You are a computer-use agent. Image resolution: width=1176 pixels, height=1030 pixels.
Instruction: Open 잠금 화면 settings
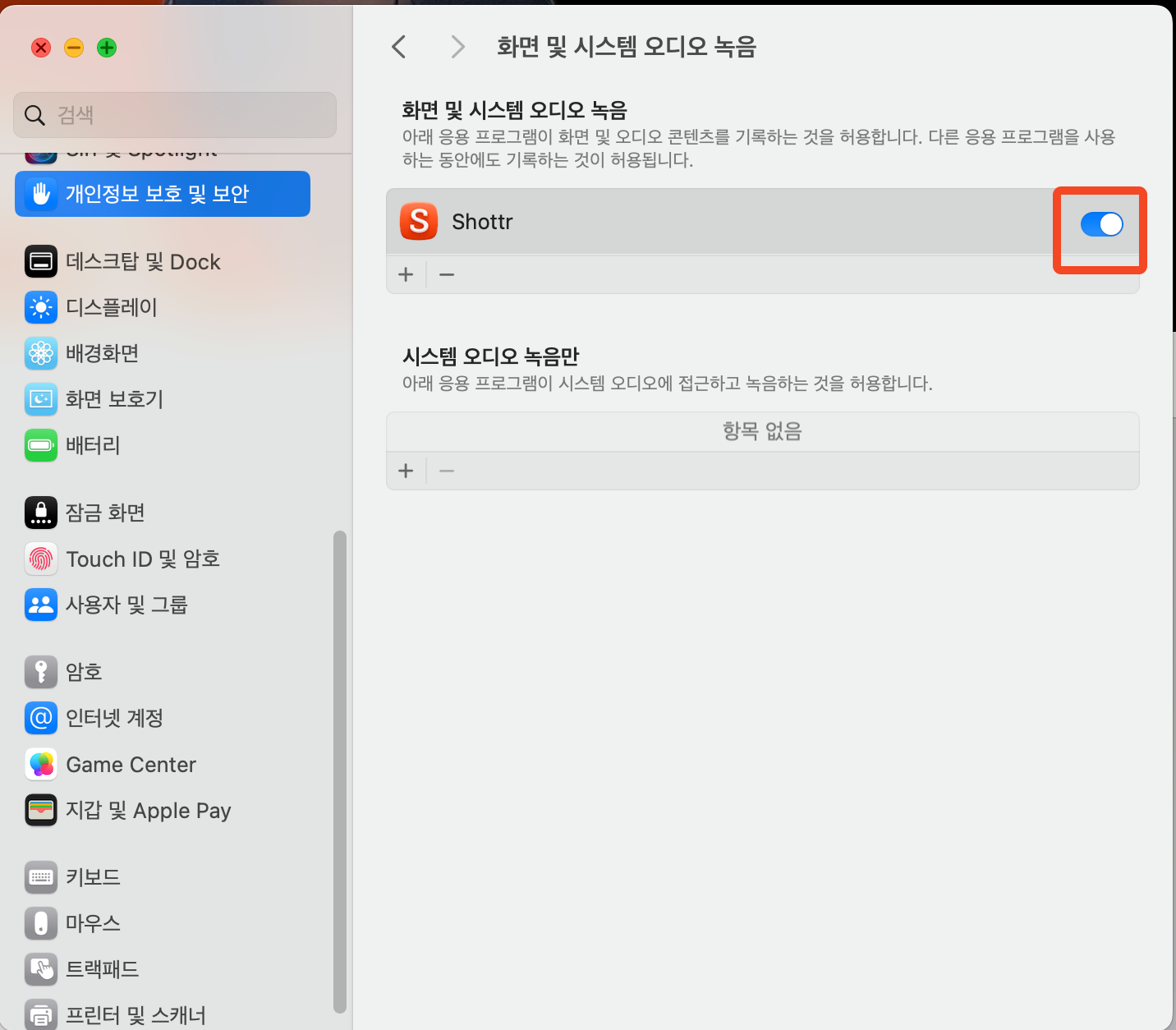[41, 512]
